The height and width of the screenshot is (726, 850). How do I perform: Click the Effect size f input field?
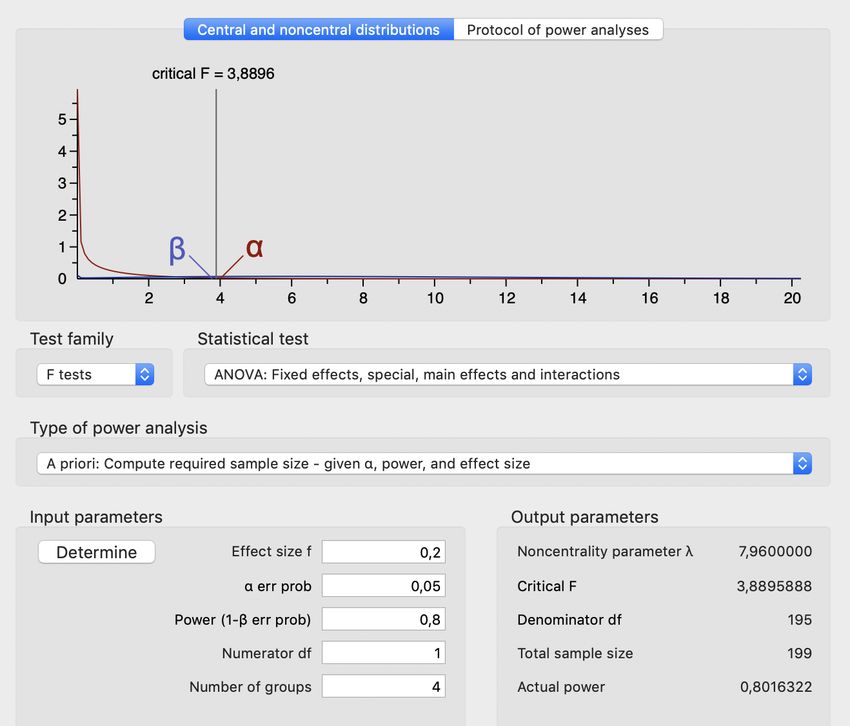click(383, 552)
